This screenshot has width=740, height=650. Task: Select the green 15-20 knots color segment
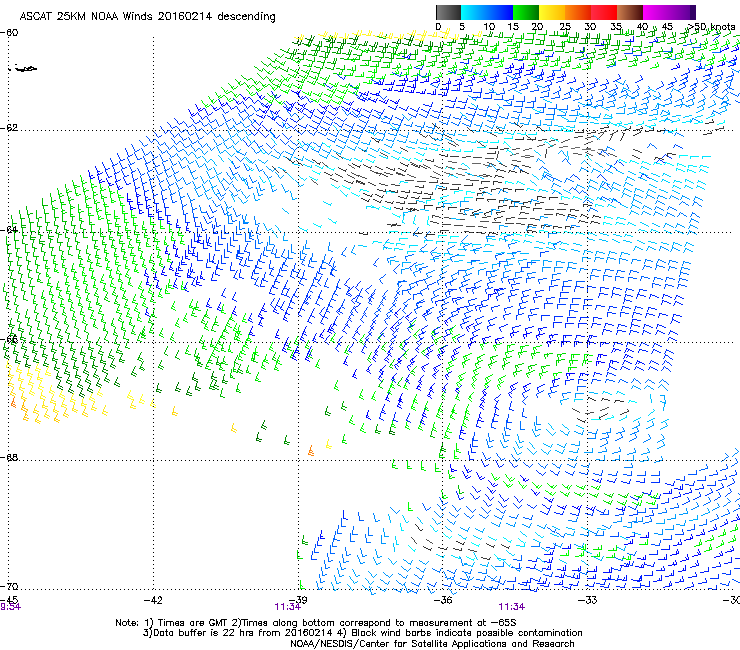tap(525, 12)
